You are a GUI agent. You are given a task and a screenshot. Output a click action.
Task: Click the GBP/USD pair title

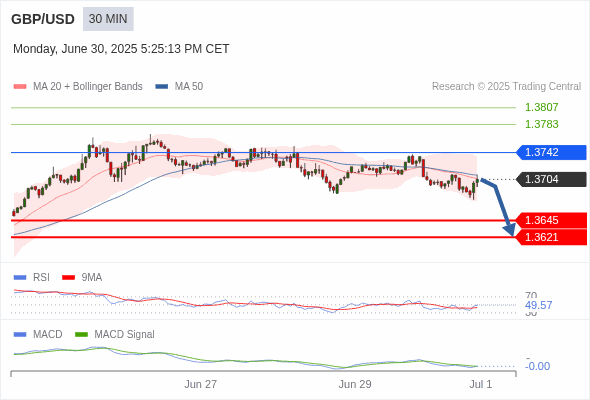pos(43,19)
